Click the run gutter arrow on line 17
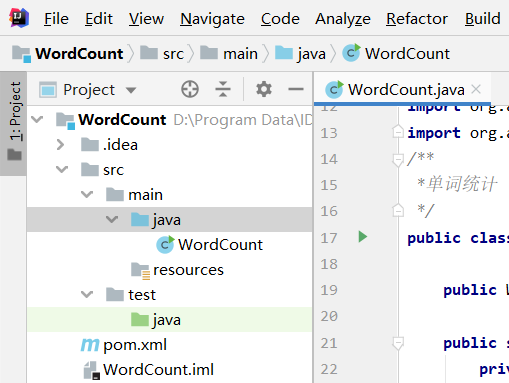Image resolution: width=509 pixels, height=383 pixels. tap(363, 237)
